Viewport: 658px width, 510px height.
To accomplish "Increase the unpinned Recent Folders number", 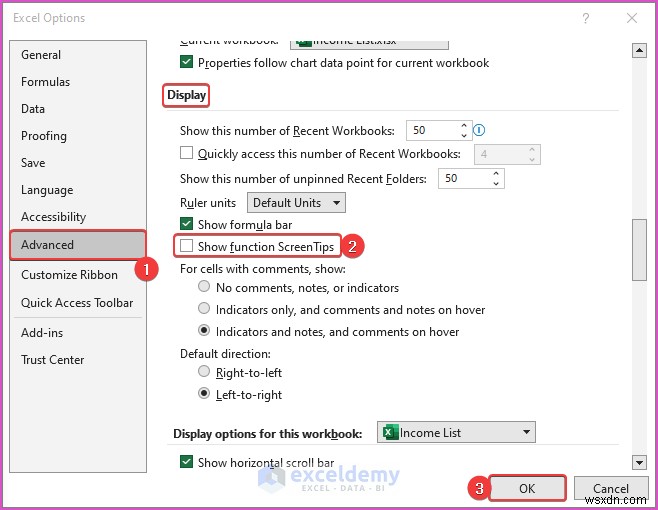I will (x=496, y=173).
